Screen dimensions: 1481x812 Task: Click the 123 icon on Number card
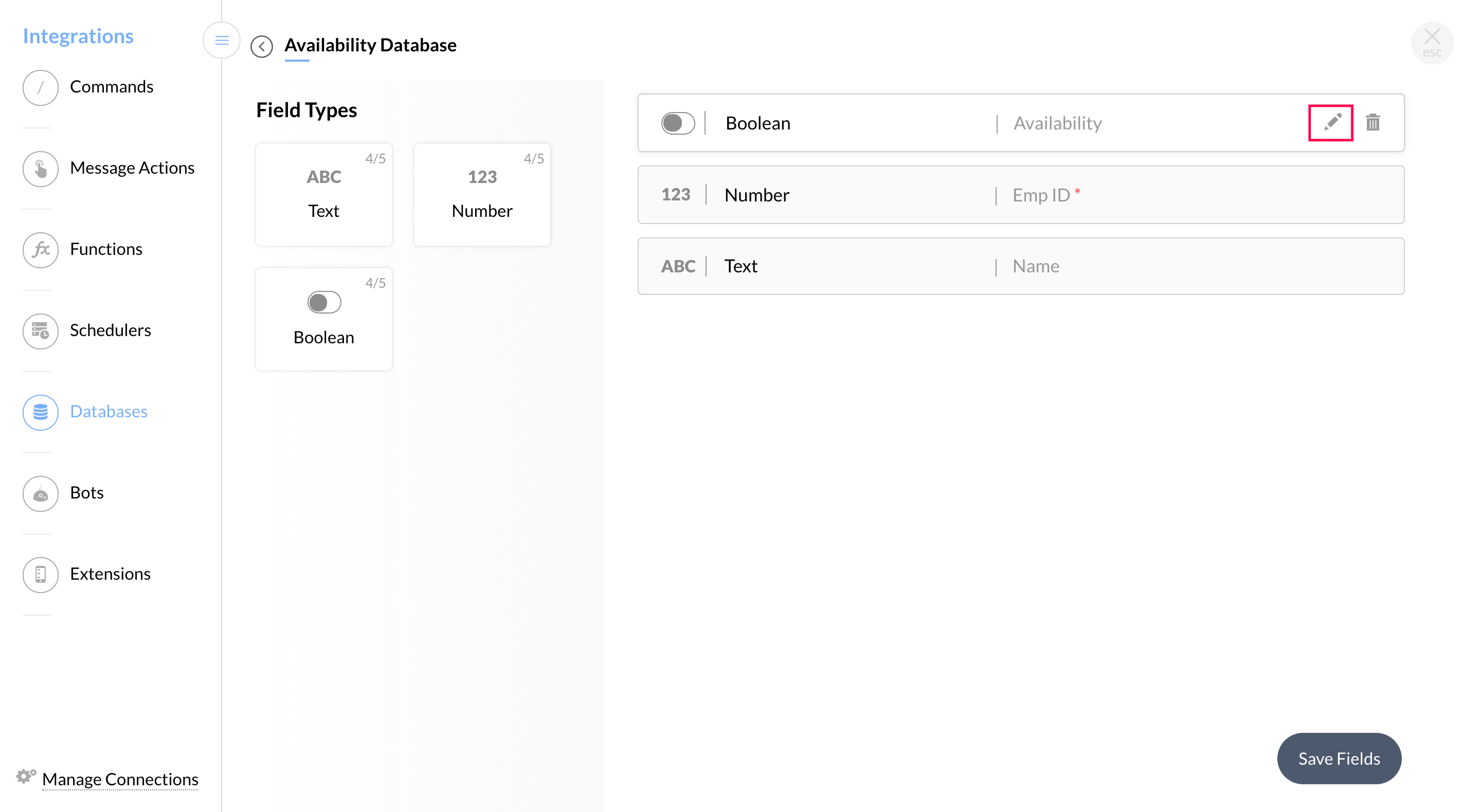[x=482, y=177]
